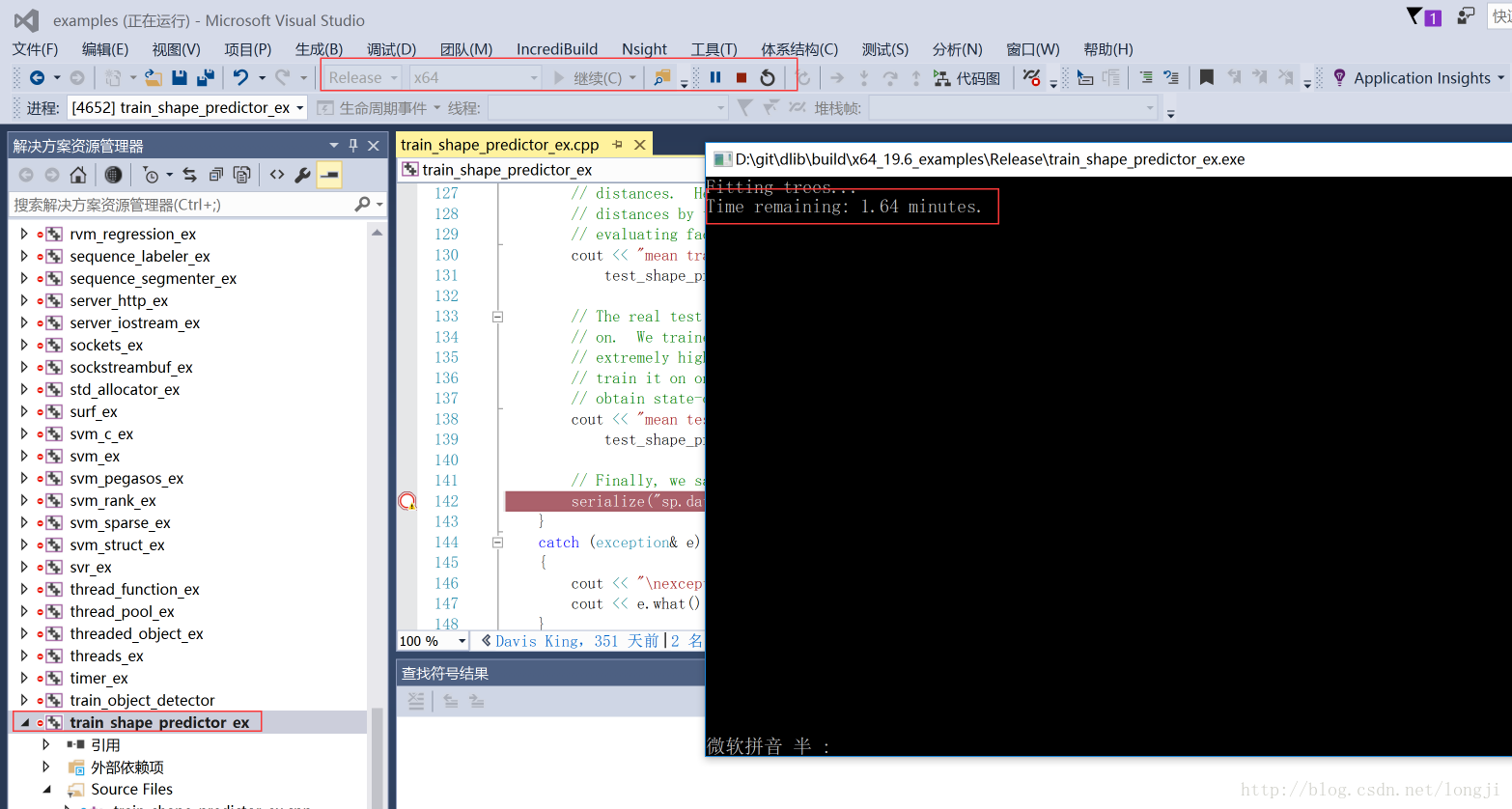Click the Open File folder icon
Viewport: 1512px width, 809px height.
coord(153,77)
